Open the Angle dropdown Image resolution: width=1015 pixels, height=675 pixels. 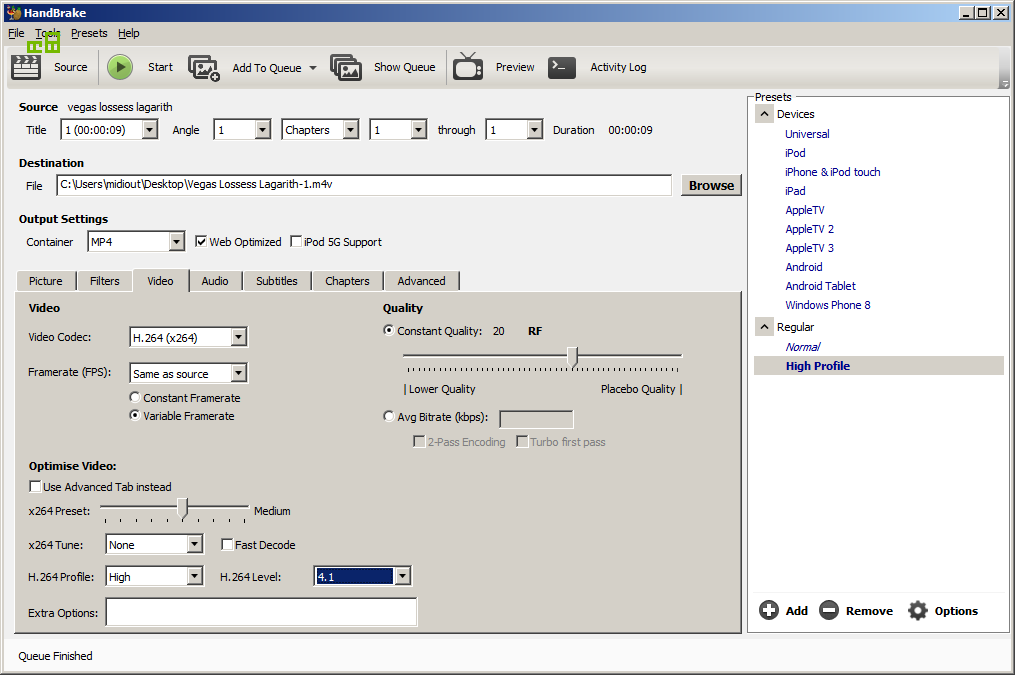[262, 130]
